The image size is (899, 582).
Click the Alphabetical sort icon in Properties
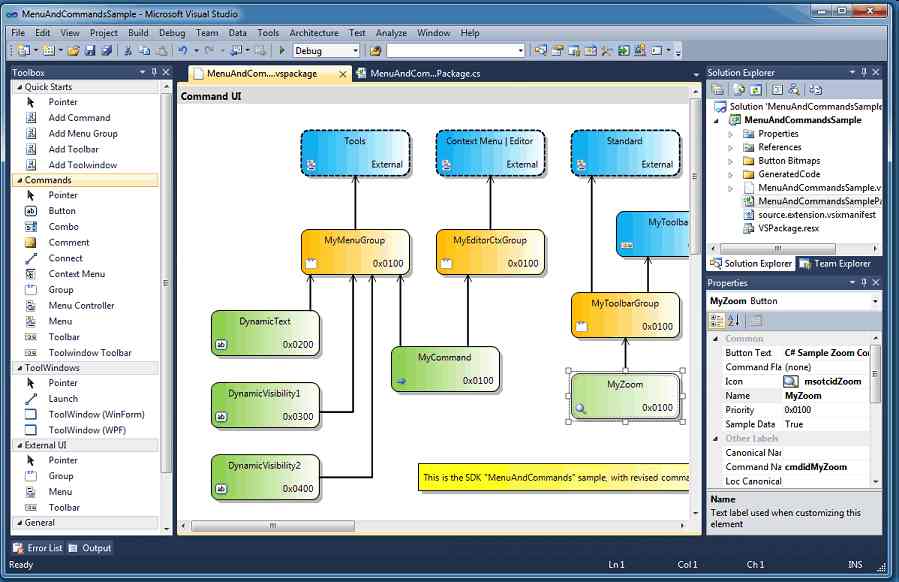click(x=734, y=321)
